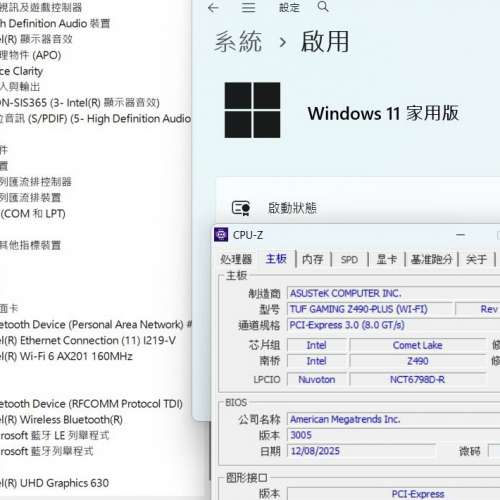This screenshot has width=500, height=500.
Task: Click the ASUSTeK COMPUTER INC. manufacturer field
Action: pyautogui.click(x=393, y=293)
